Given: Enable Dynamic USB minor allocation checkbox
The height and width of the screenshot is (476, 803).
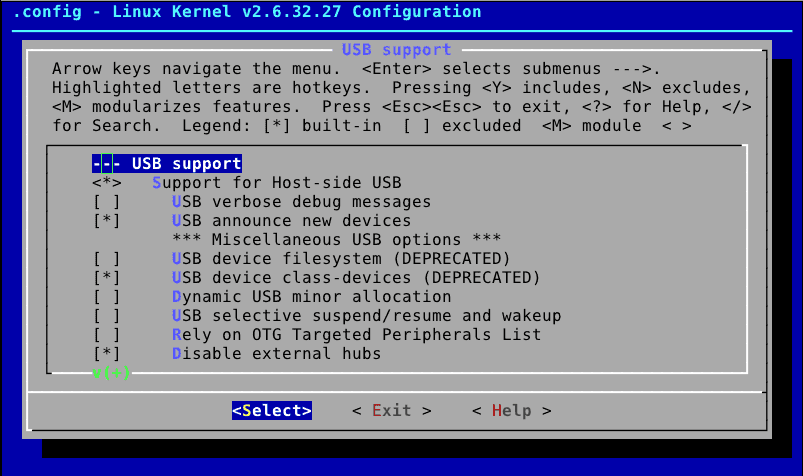Looking at the screenshot, I should tap(107, 297).
